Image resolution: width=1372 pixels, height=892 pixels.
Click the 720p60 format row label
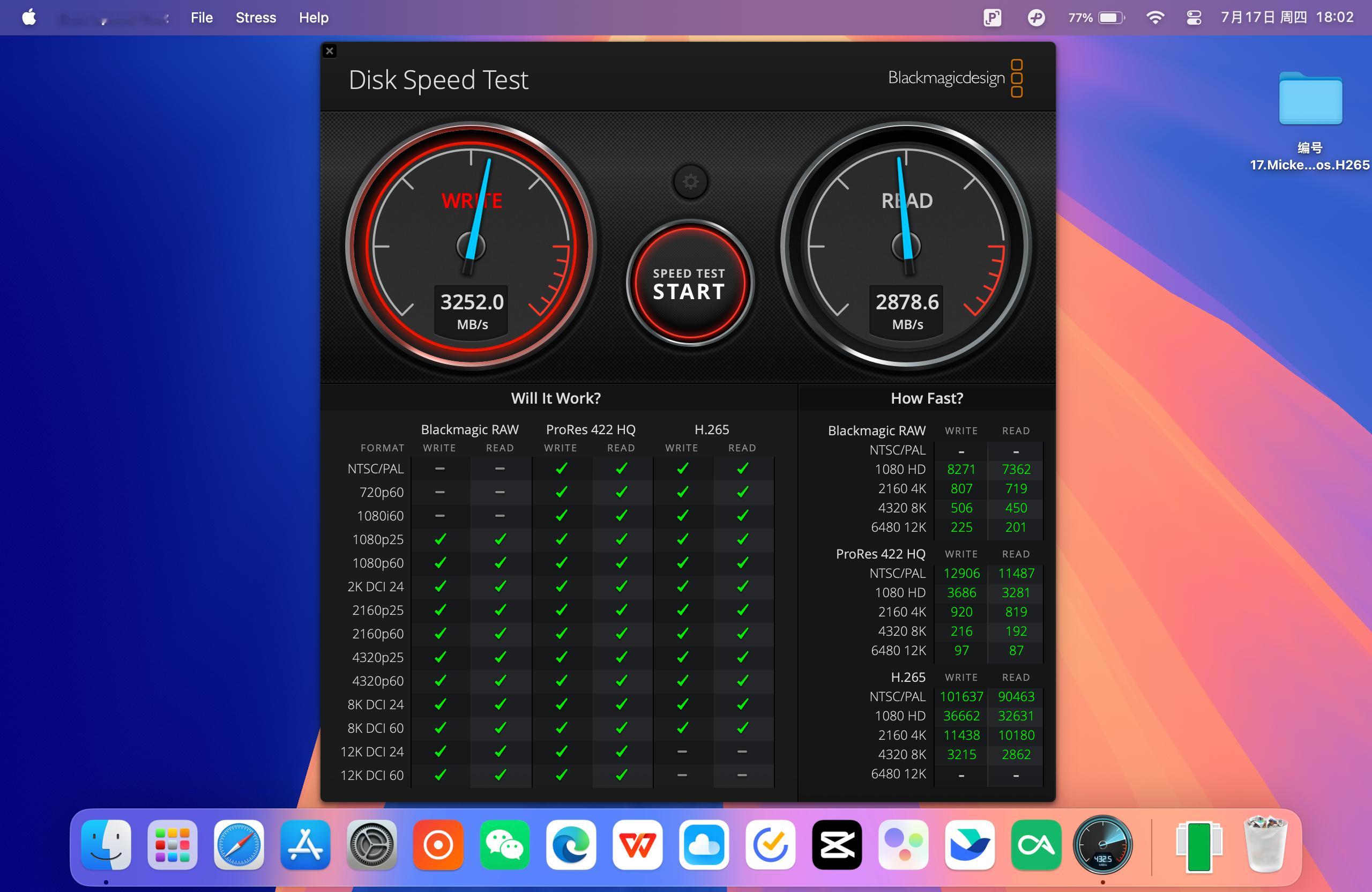(x=381, y=493)
